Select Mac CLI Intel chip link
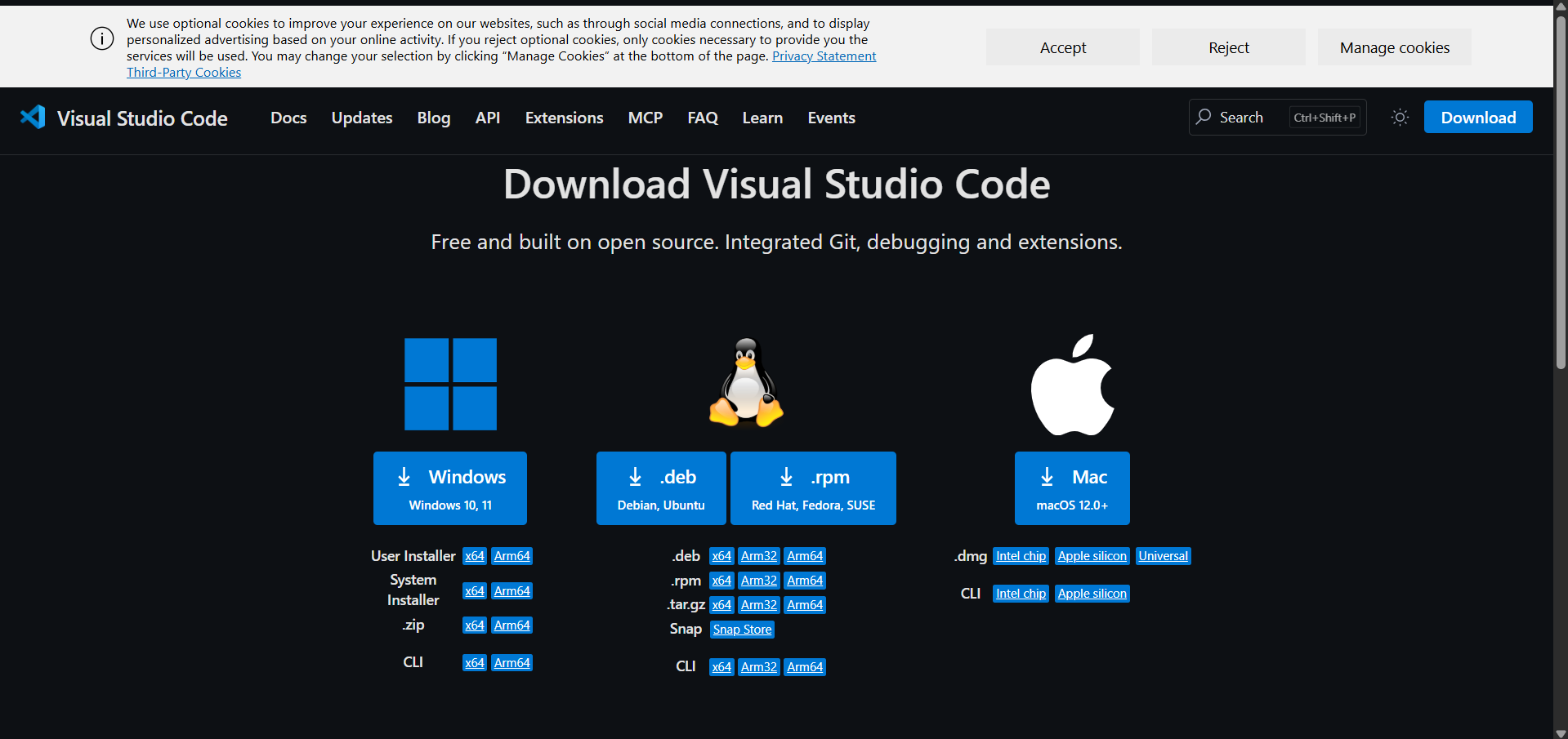 click(1021, 594)
